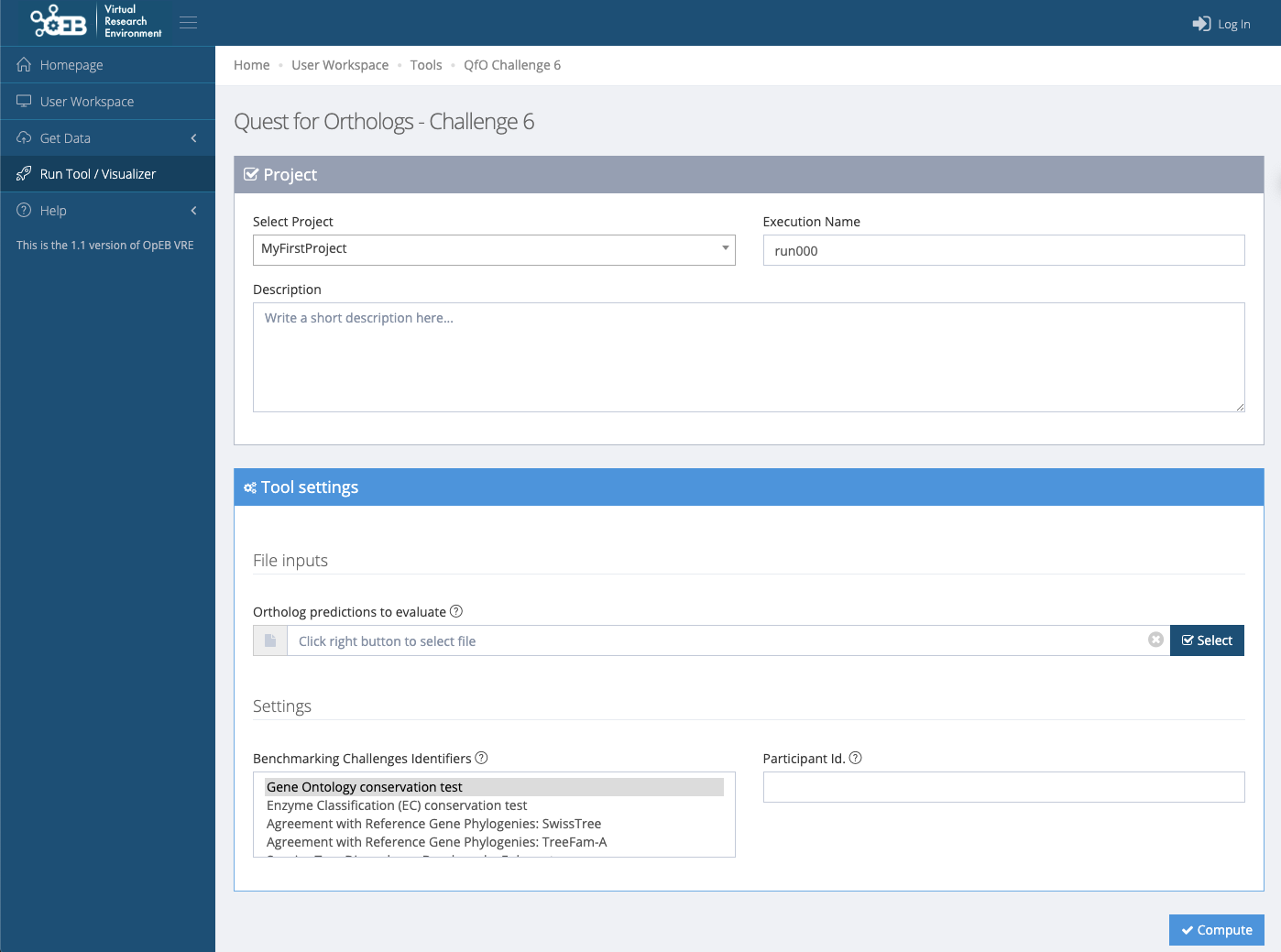1281x952 pixels.
Task: Click the Help question mark icon
Action: point(24,210)
